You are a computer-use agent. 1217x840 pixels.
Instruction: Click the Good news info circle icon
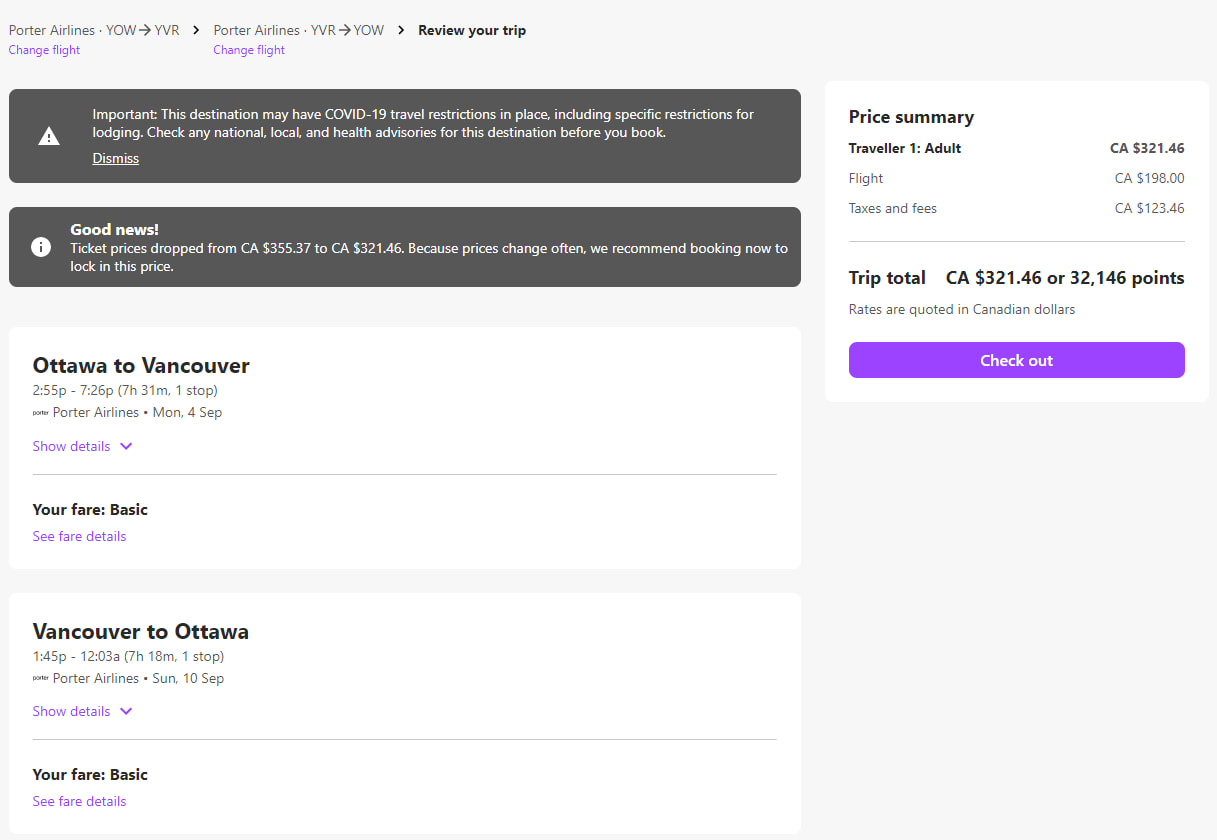(x=41, y=247)
